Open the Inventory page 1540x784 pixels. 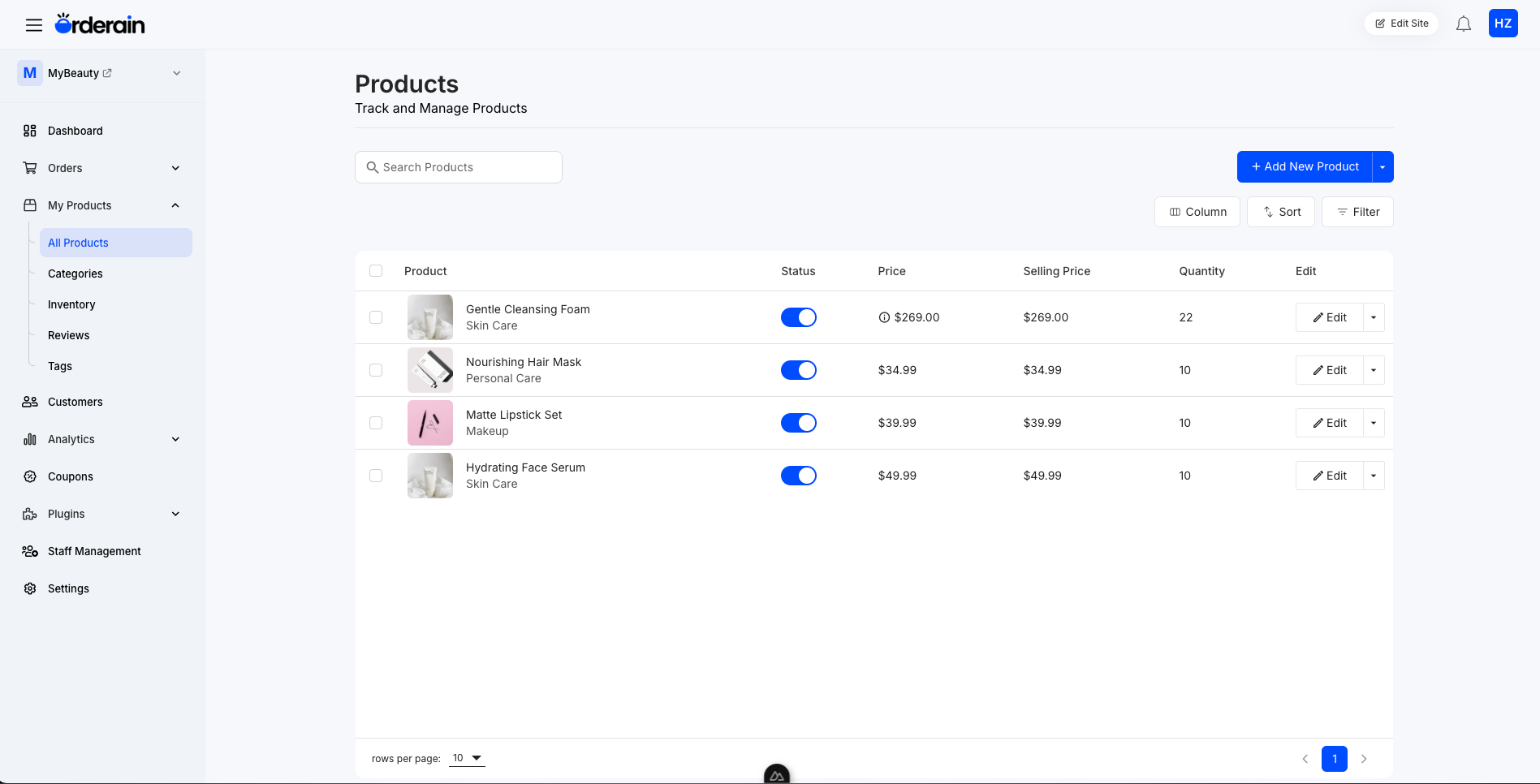[x=71, y=304]
